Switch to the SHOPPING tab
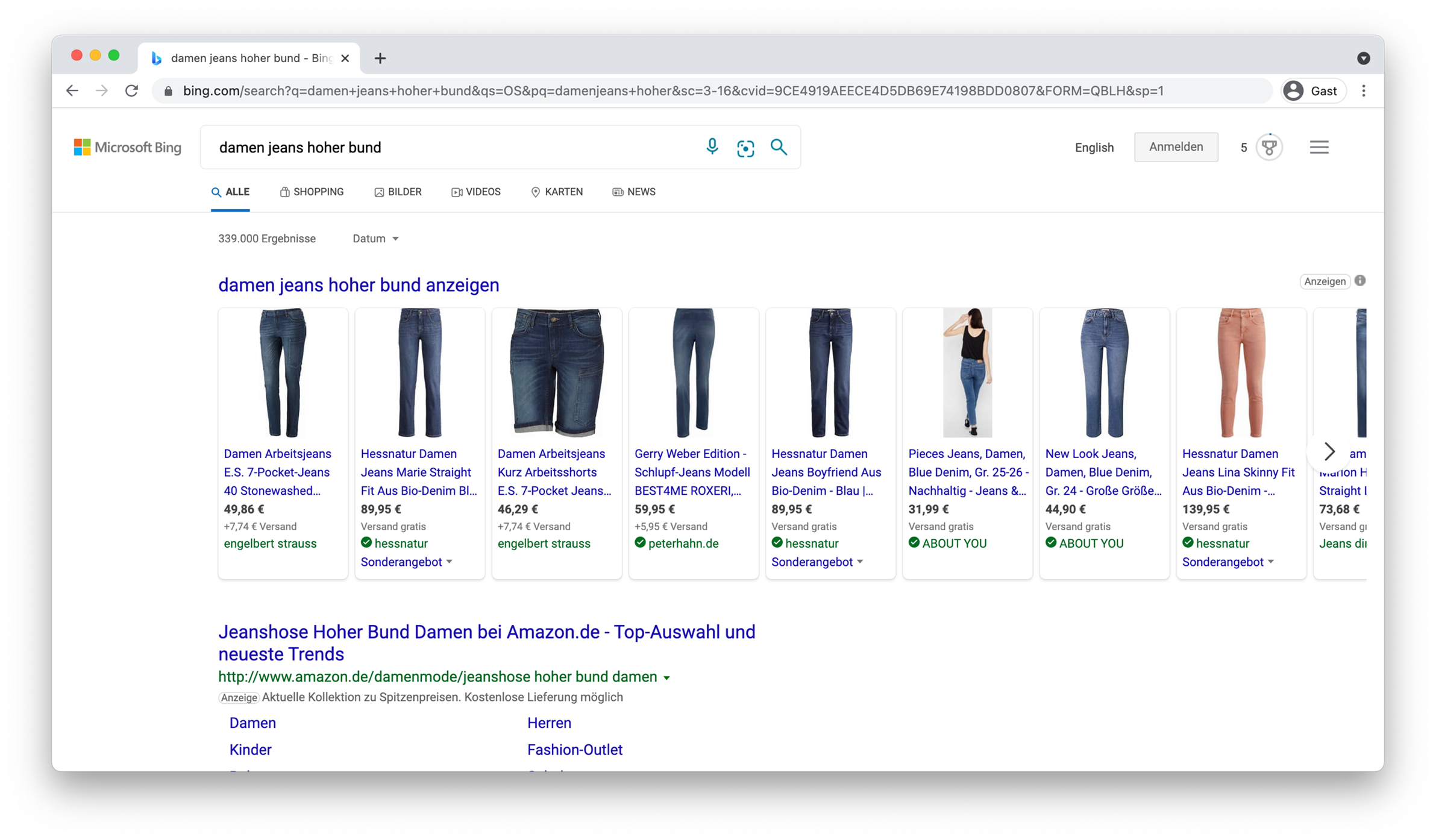 pyautogui.click(x=312, y=192)
